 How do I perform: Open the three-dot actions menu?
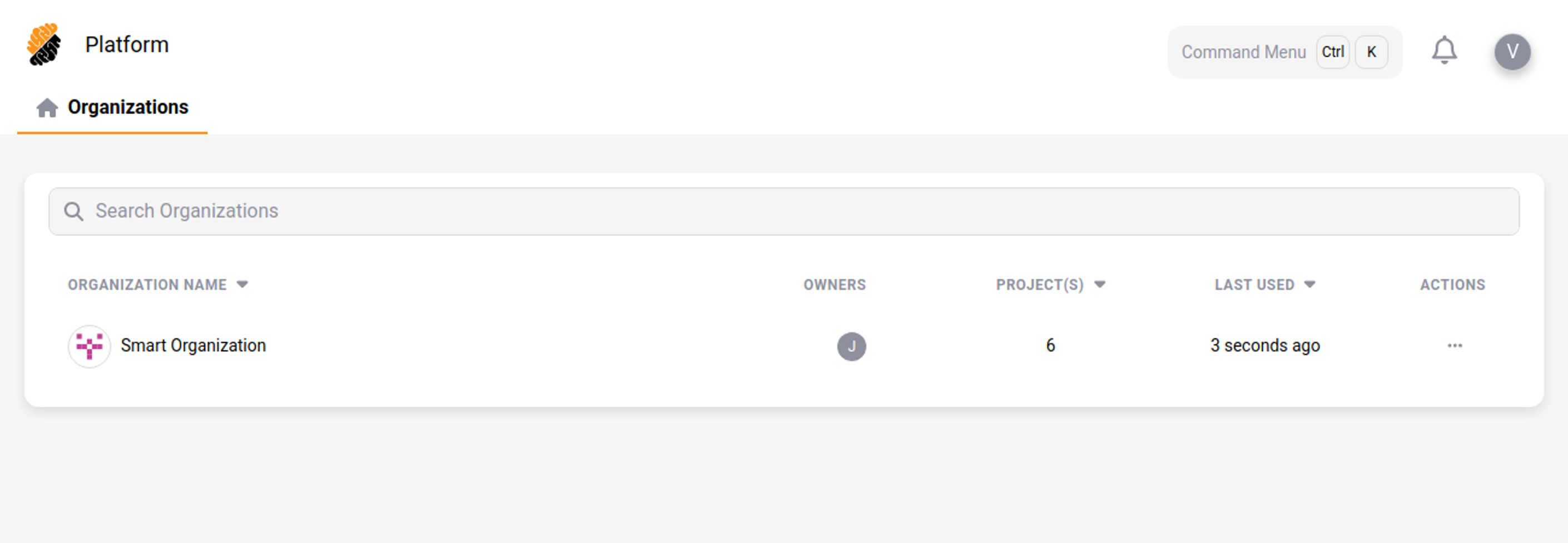pyautogui.click(x=1454, y=345)
